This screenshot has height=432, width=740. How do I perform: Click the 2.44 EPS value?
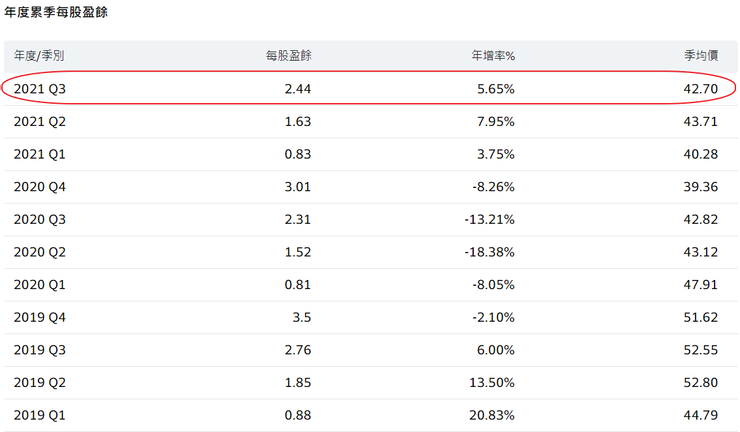(x=298, y=89)
